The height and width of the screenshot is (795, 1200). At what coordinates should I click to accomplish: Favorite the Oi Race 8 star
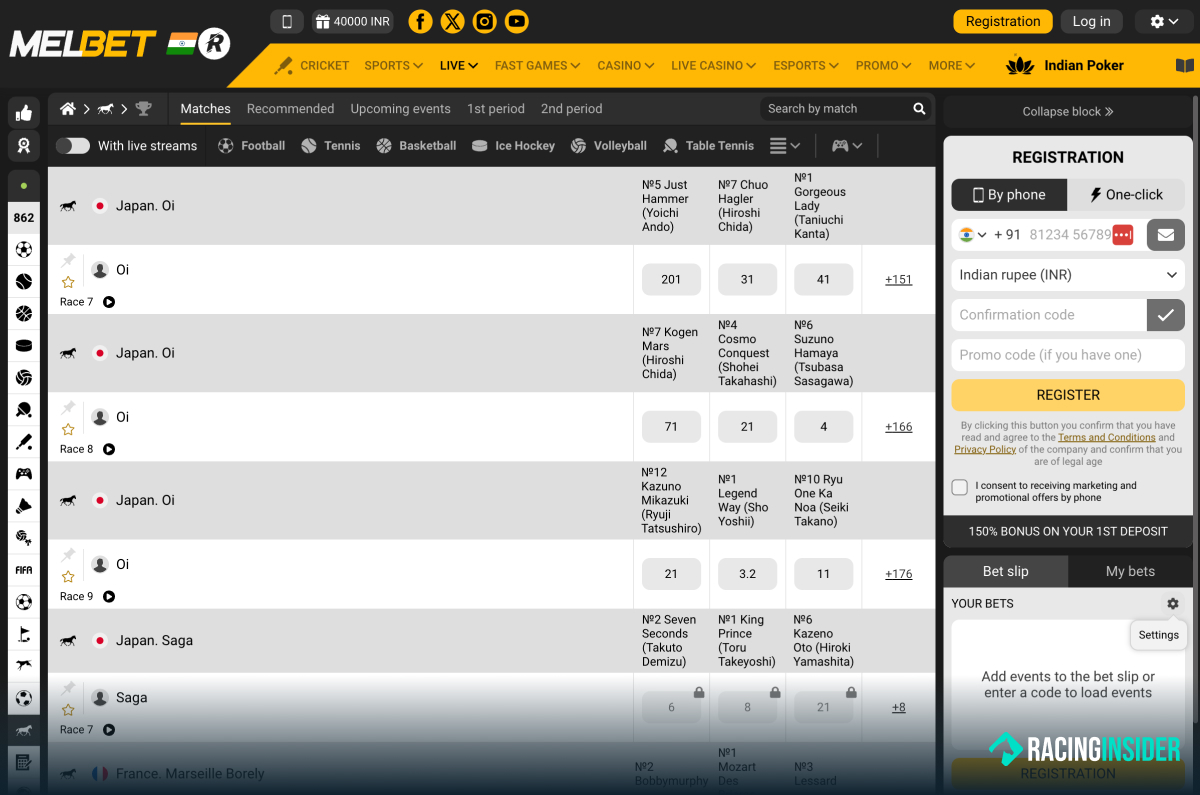[x=68, y=430]
